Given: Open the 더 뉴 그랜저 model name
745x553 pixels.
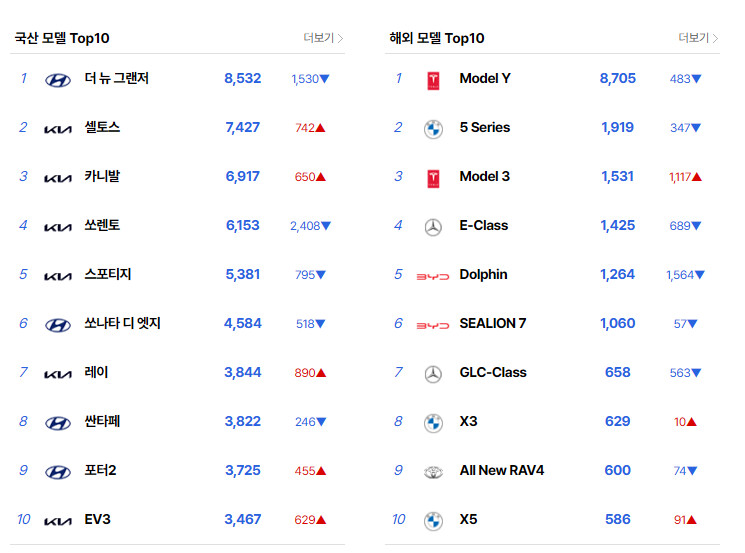Looking at the screenshot, I should (x=116, y=78).
